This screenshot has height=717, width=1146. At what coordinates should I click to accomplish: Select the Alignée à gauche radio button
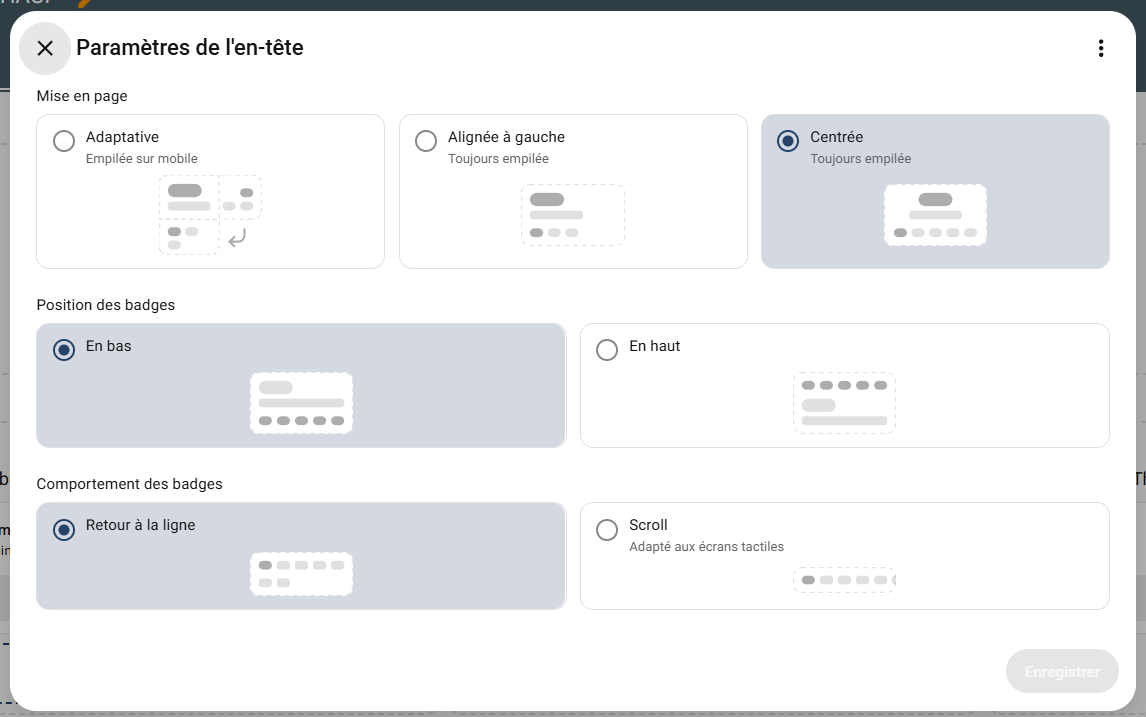pos(426,141)
